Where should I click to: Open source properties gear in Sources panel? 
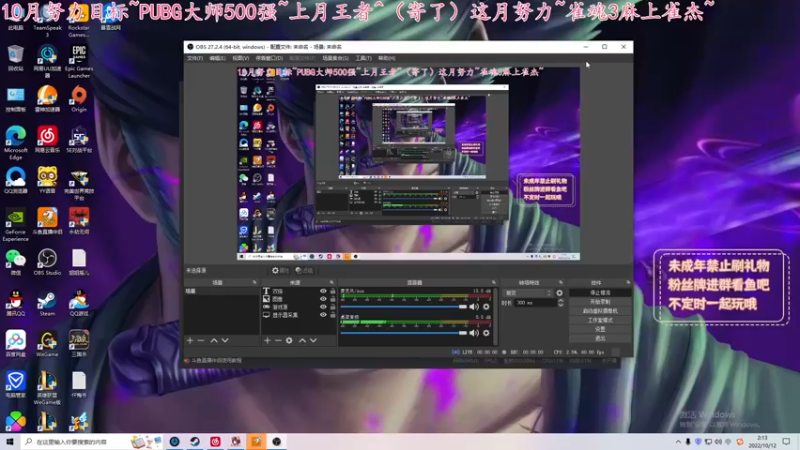pos(289,340)
